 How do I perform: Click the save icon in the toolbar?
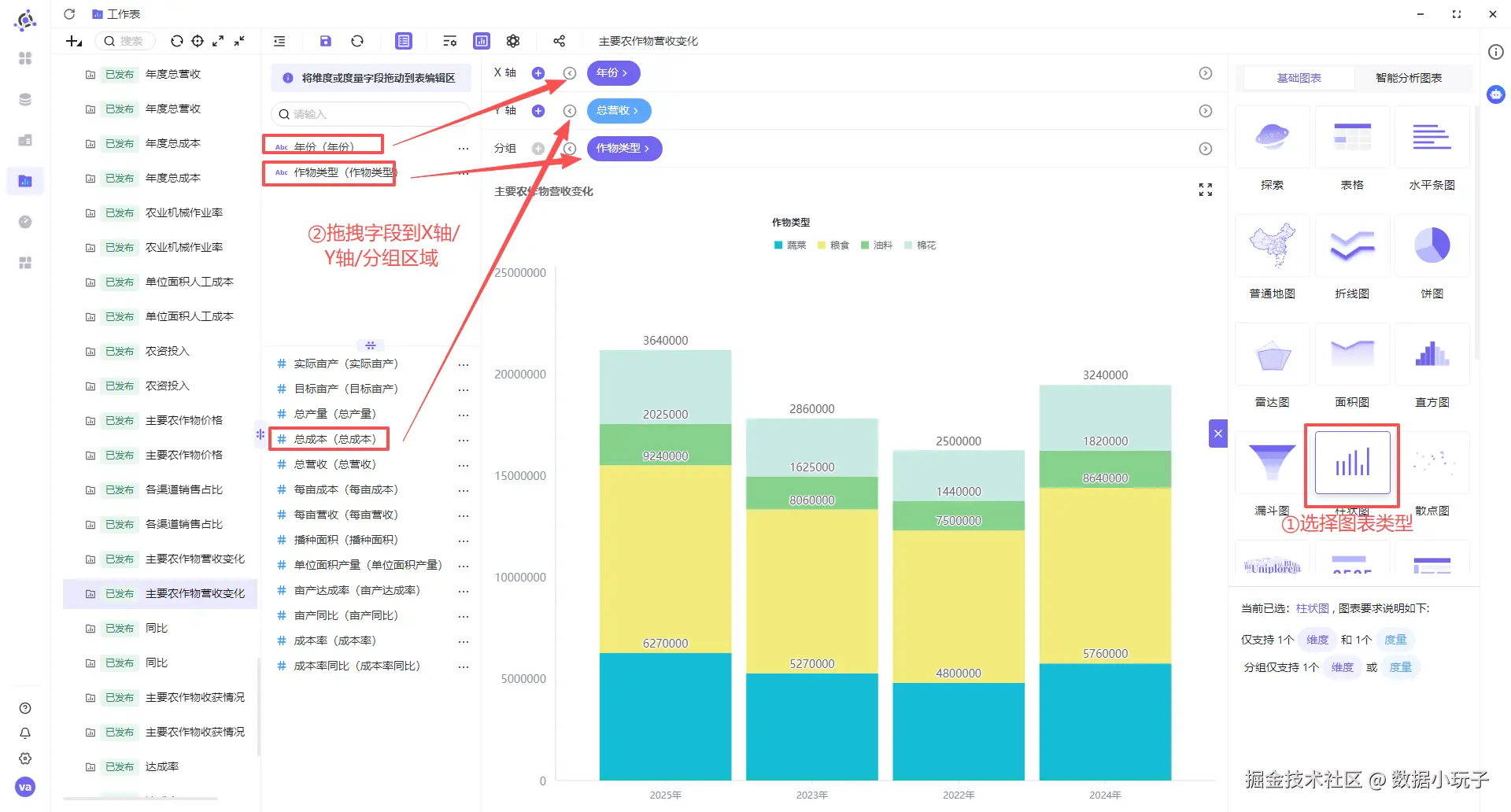click(326, 41)
